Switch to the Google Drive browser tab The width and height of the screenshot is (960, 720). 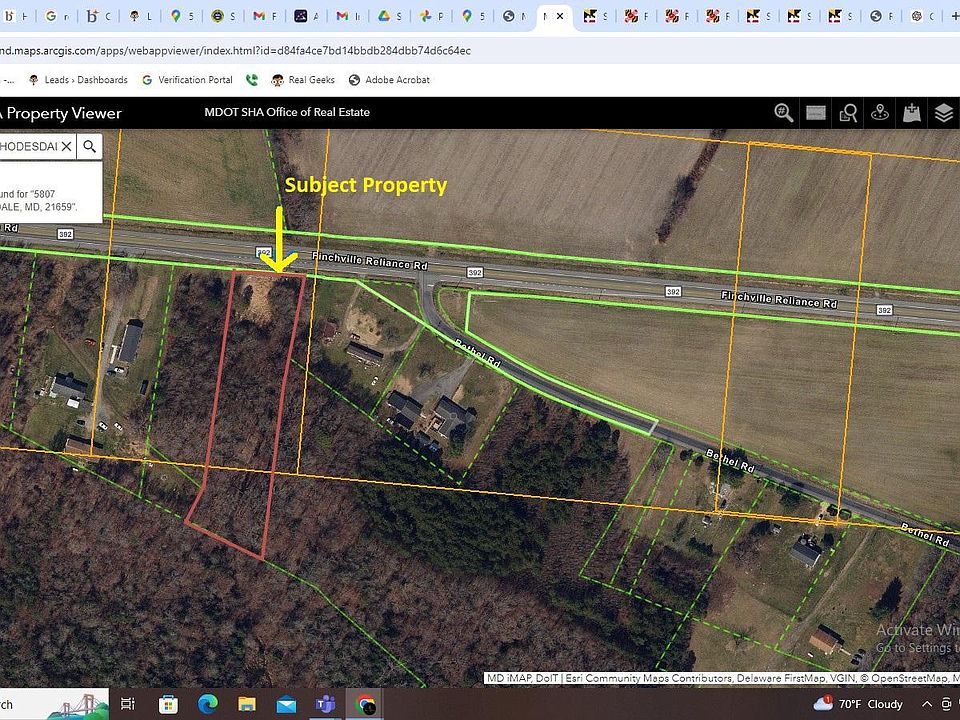click(x=389, y=17)
